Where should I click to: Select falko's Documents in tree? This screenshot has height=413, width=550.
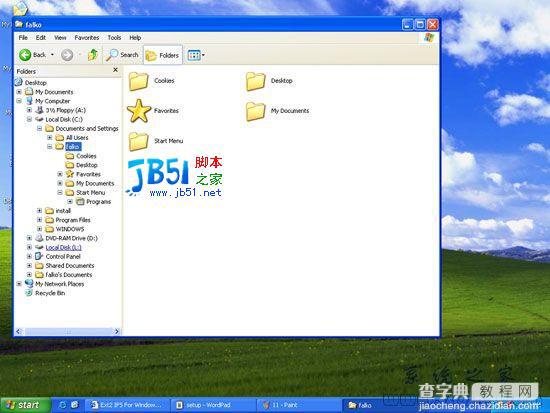(69, 275)
